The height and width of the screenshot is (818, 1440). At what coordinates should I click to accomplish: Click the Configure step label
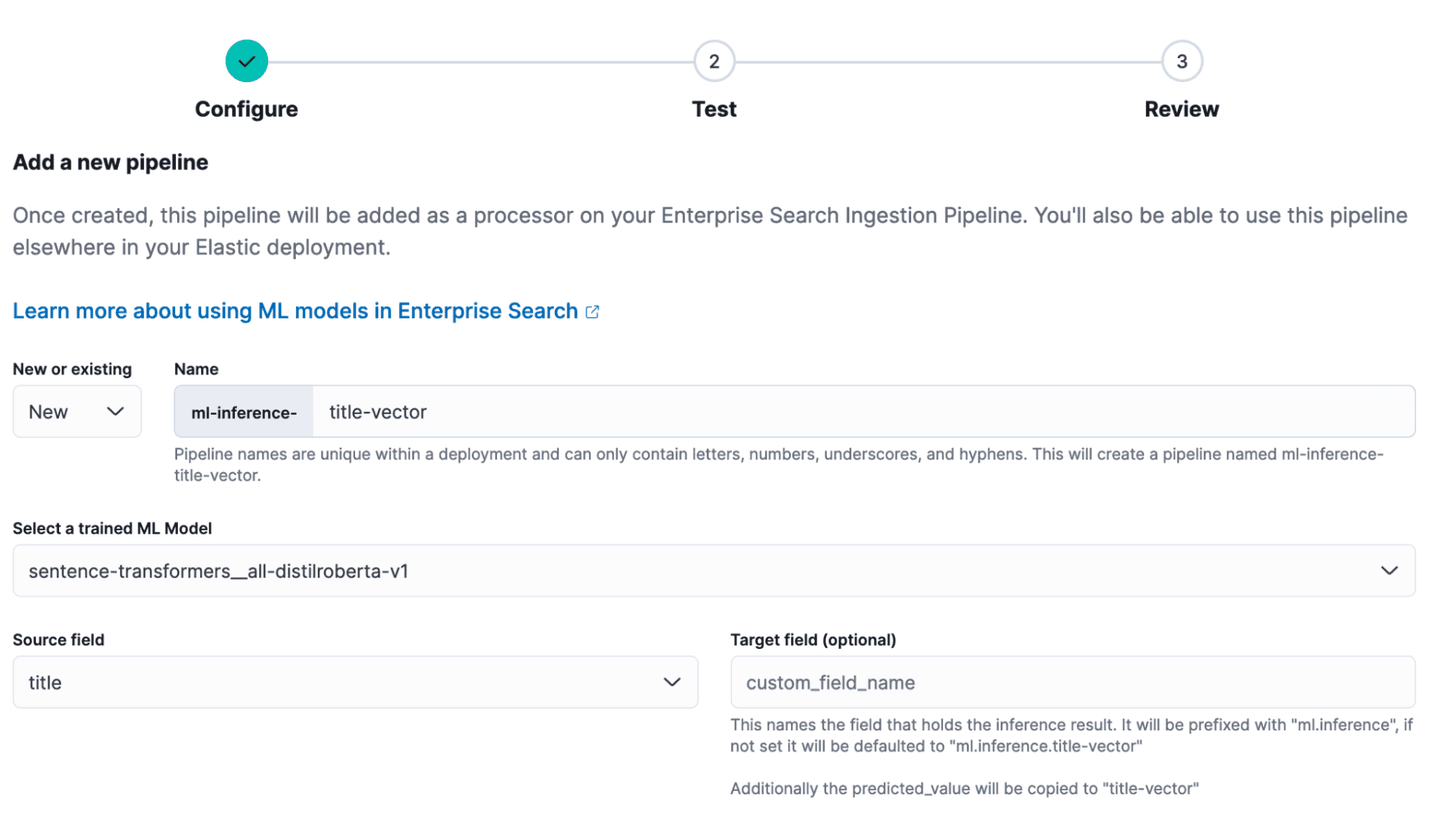tap(246, 108)
